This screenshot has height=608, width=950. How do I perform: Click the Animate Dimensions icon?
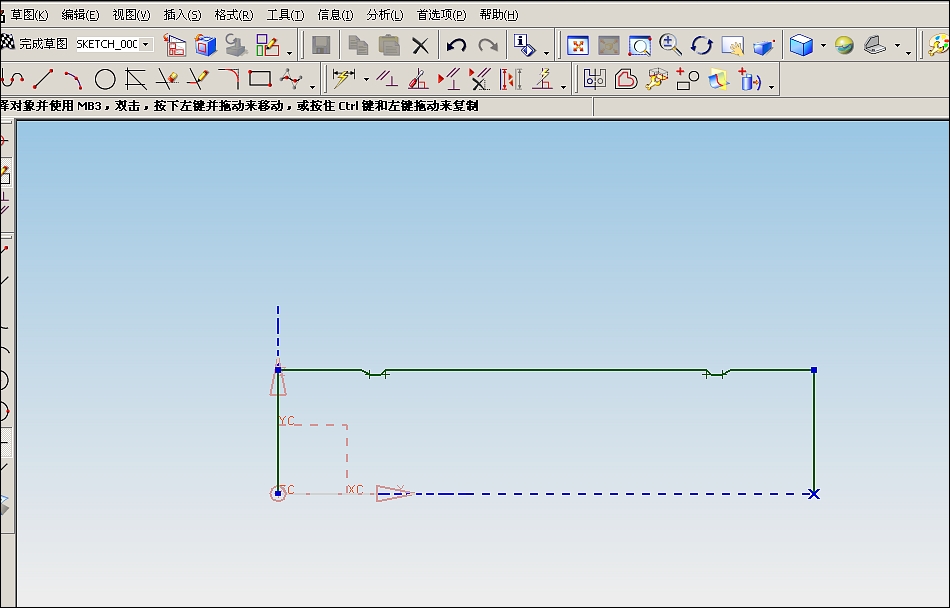pos(511,79)
